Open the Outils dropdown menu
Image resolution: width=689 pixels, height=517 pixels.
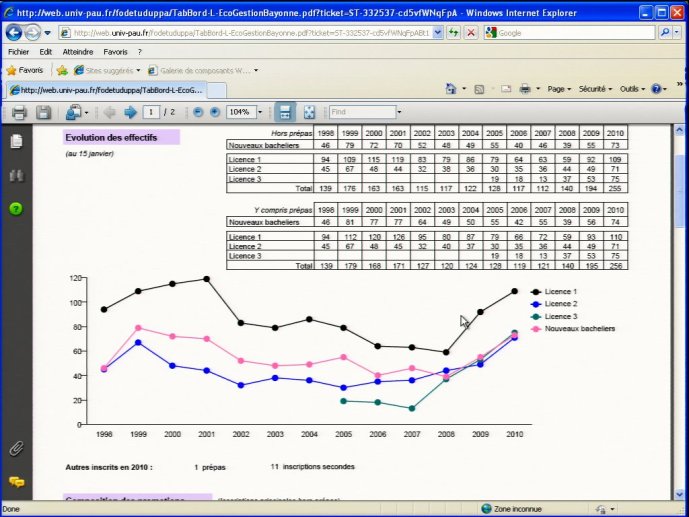(x=632, y=89)
